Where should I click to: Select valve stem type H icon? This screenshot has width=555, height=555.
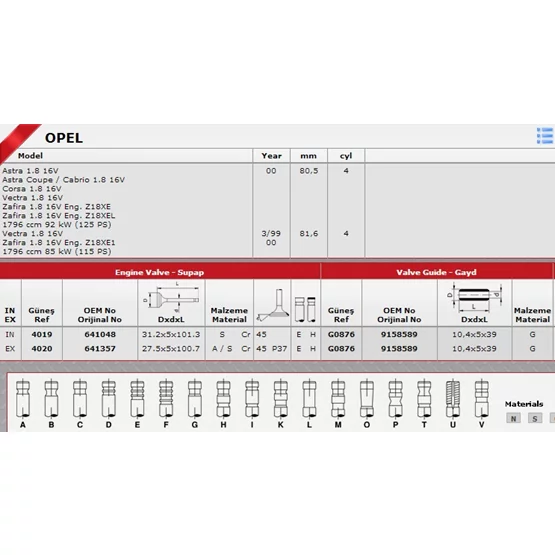pyautogui.click(x=223, y=399)
